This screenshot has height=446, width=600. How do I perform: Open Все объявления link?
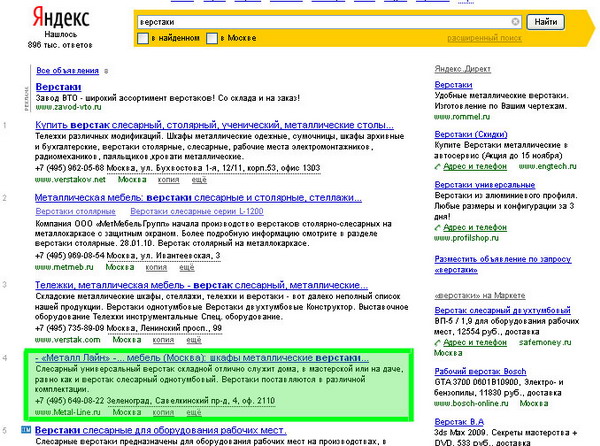pyautogui.click(x=67, y=70)
